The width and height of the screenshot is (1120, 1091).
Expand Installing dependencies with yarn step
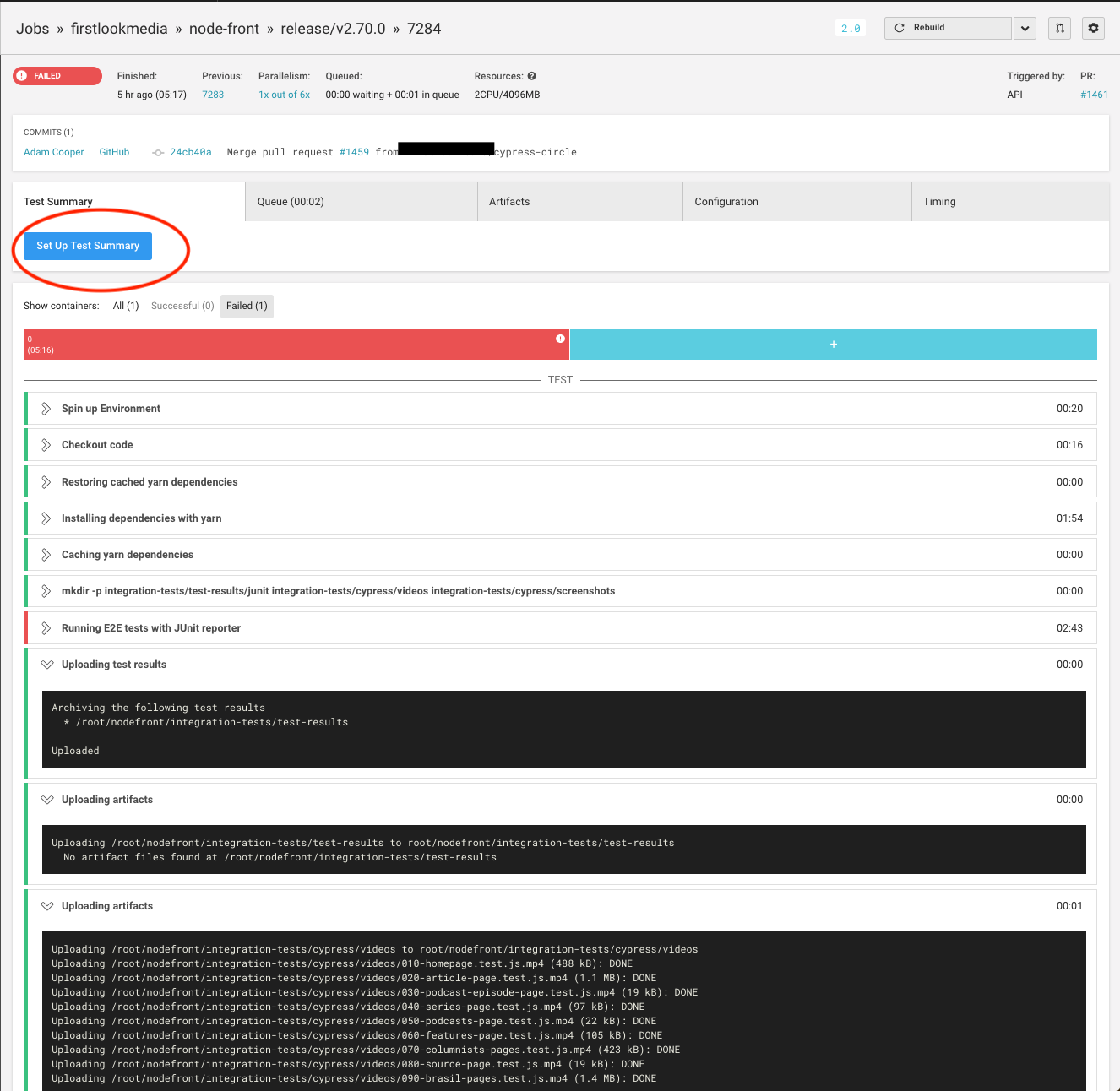pyautogui.click(x=46, y=518)
